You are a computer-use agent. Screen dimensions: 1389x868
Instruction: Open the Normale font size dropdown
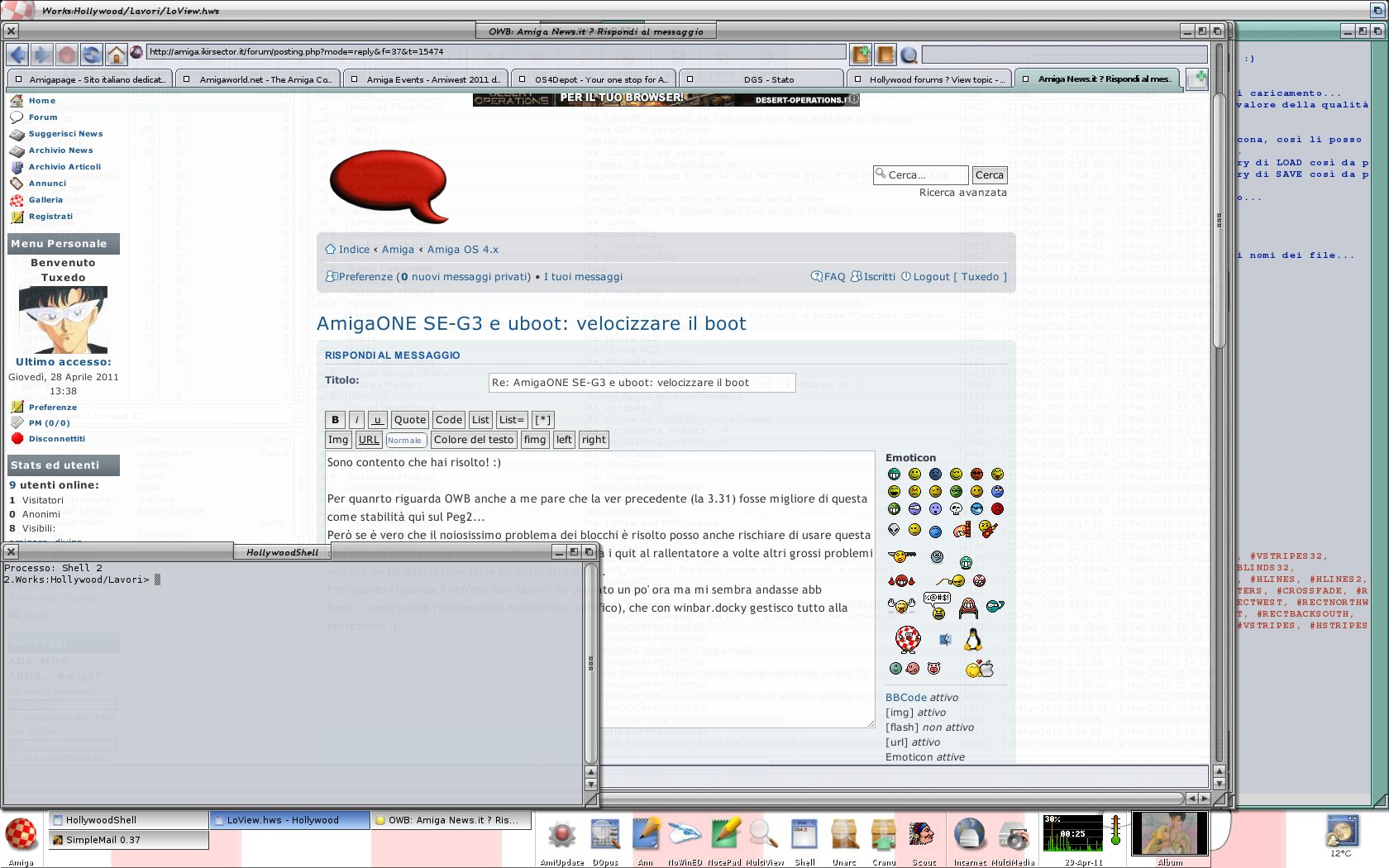(x=406, y=441)
